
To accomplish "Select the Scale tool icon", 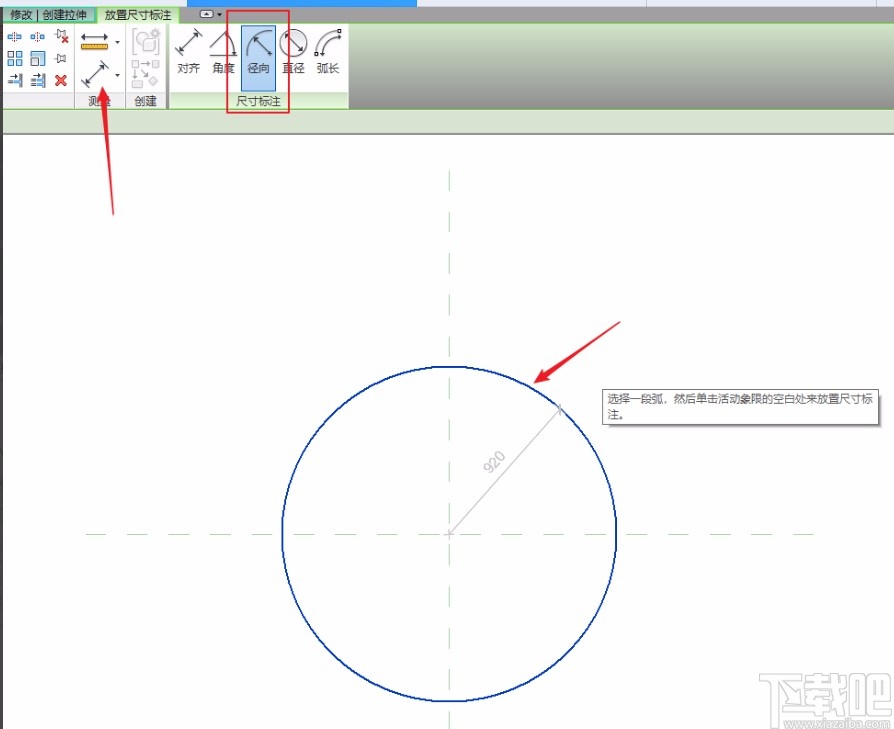I will (38, 59).
